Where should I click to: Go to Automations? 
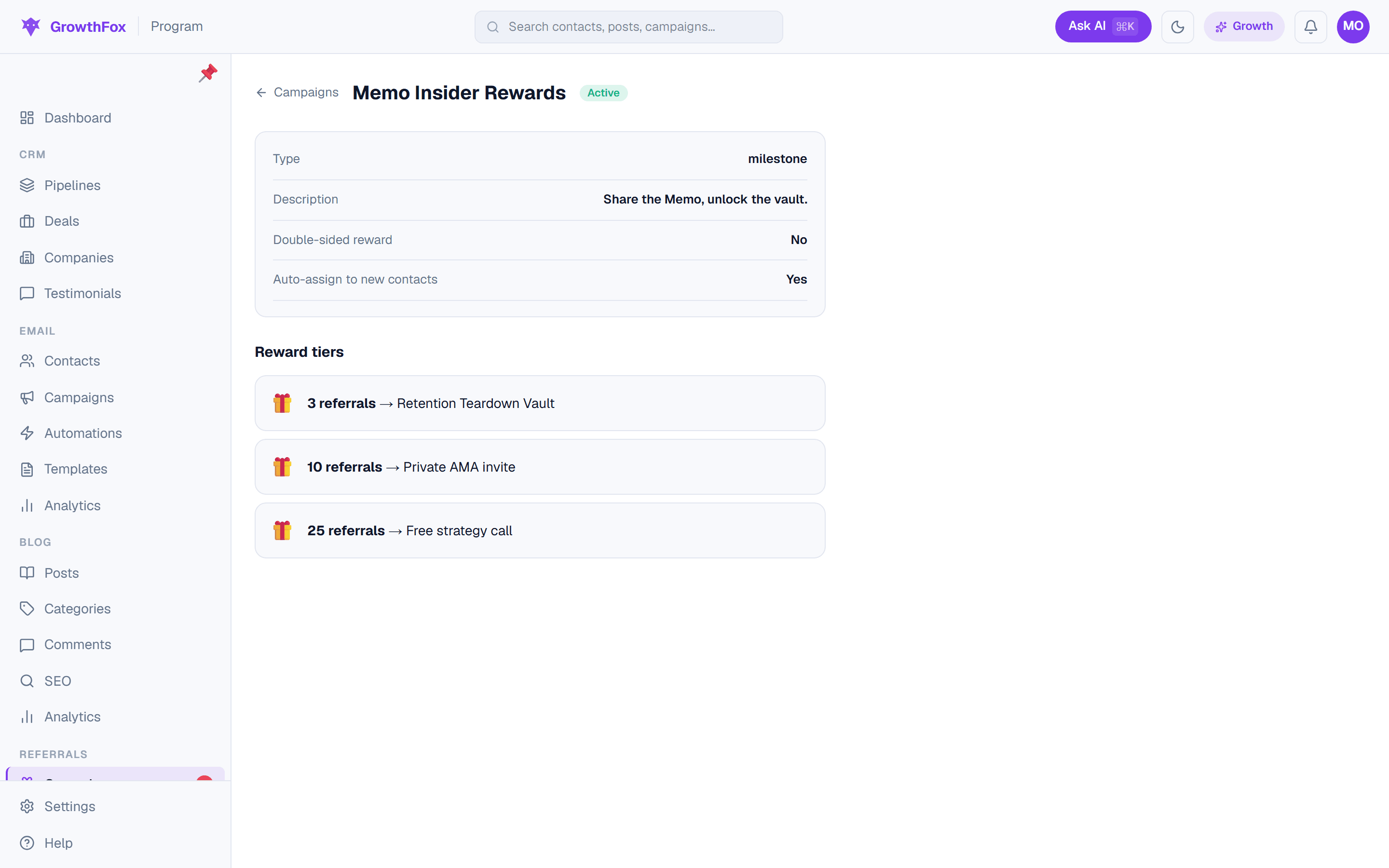pyautogui.click(x=115, y=434)
